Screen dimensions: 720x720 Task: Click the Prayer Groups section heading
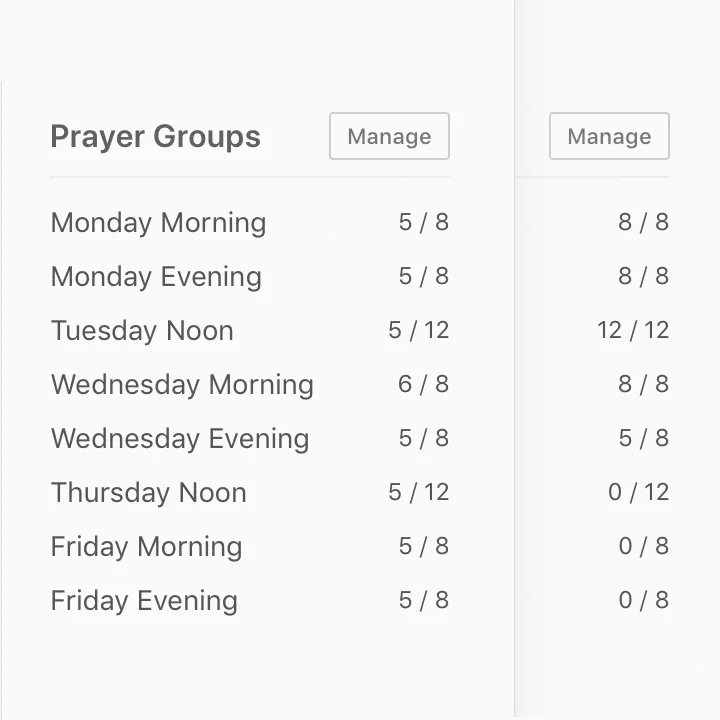(x=155, y=137)
